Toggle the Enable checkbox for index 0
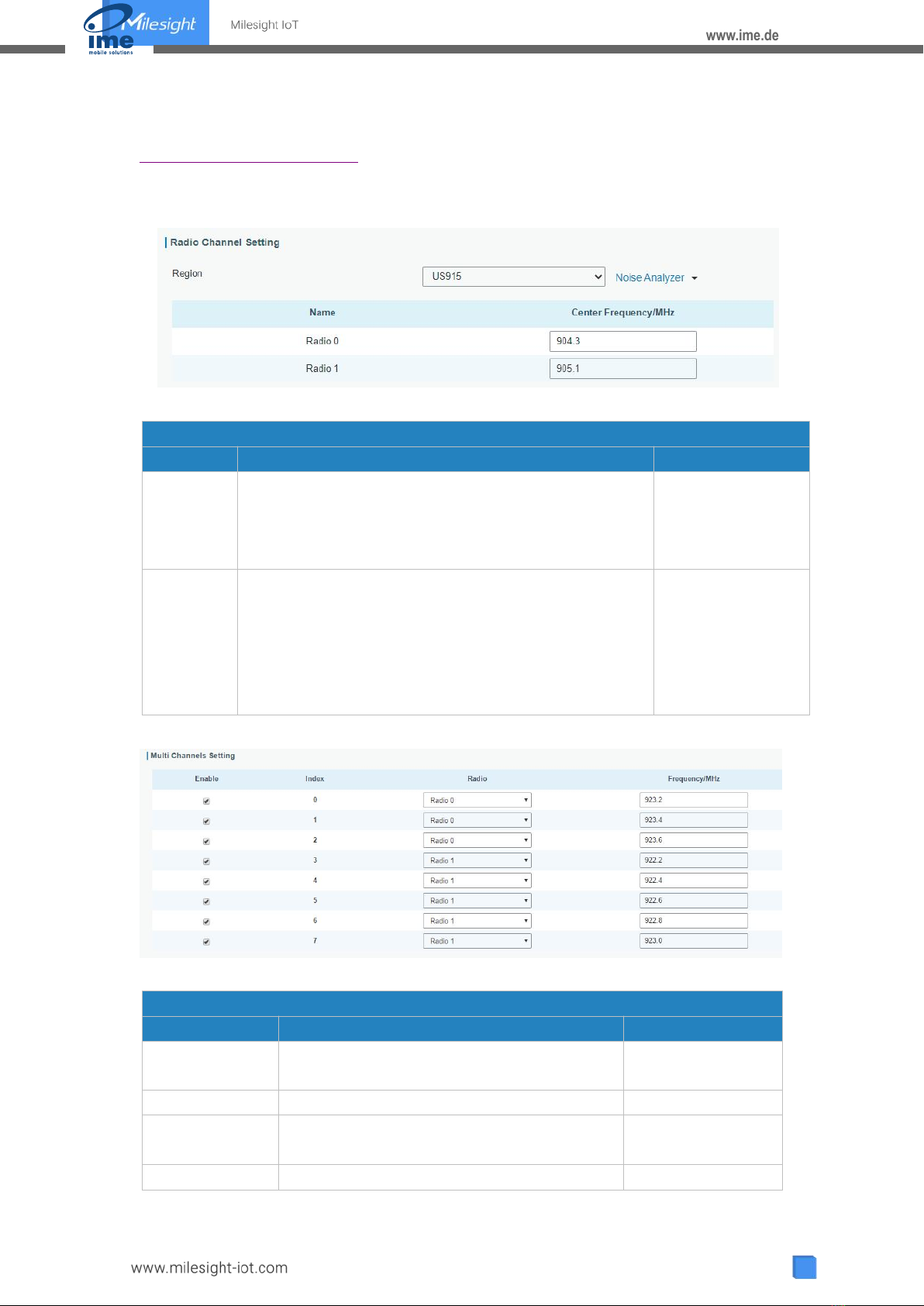The height and width of the screenshot is (1306, 924). 206,801
